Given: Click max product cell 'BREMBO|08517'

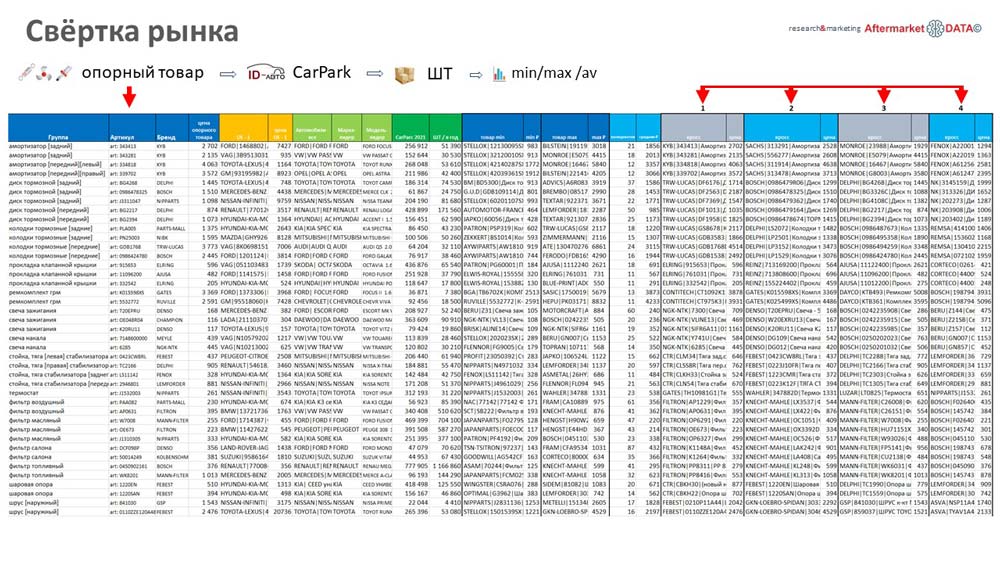Looking at the screenshot, I should [565, 192].
